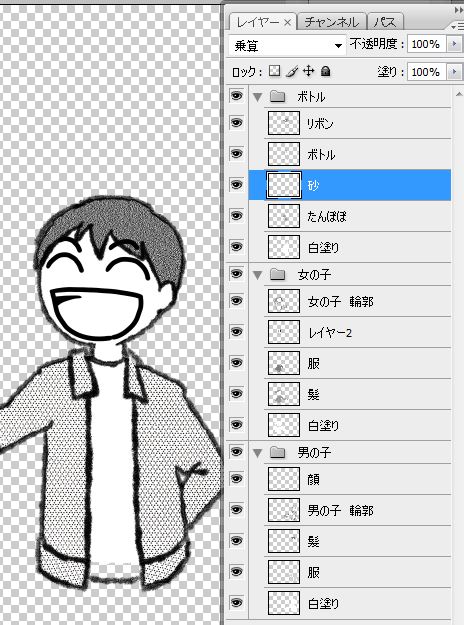The height and width of the screenshot is (625, 464).
Task: Select the 顔 layer thumbnail
Action: coord(284,479)
